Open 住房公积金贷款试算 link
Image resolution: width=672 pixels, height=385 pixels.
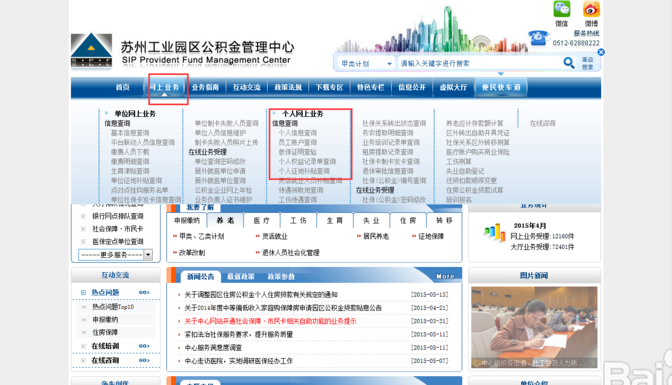coord(474,190)
